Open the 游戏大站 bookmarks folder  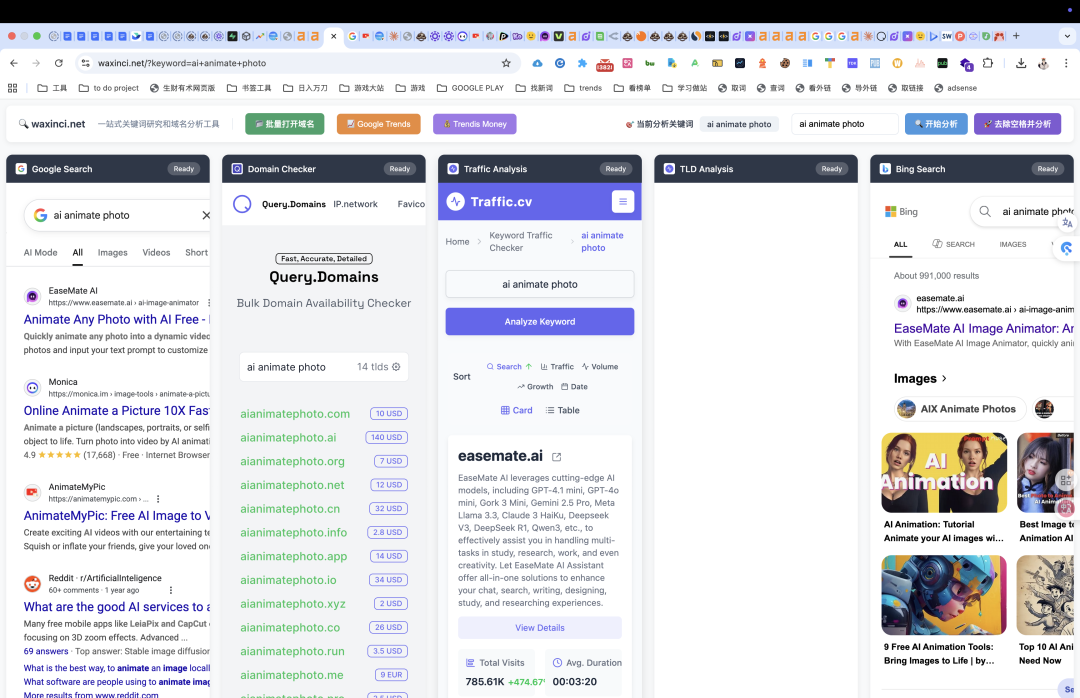[362, 88]
